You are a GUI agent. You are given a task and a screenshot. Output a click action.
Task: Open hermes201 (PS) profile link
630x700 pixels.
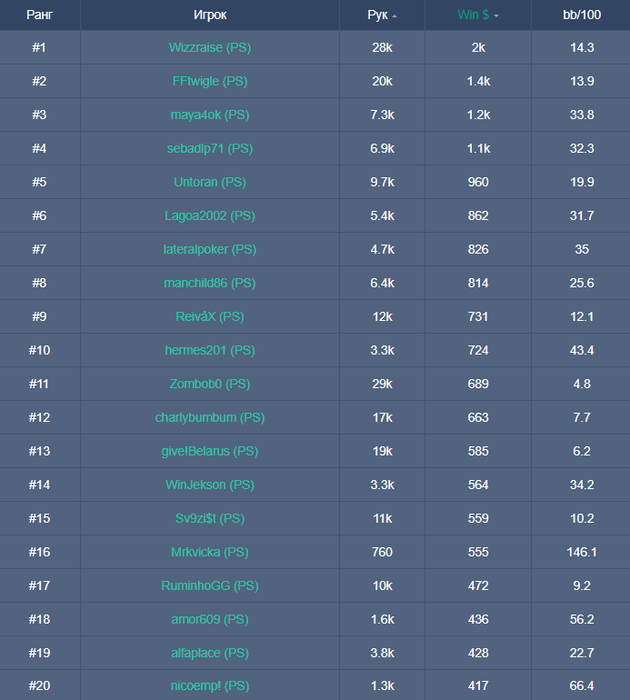click(210, 350)
